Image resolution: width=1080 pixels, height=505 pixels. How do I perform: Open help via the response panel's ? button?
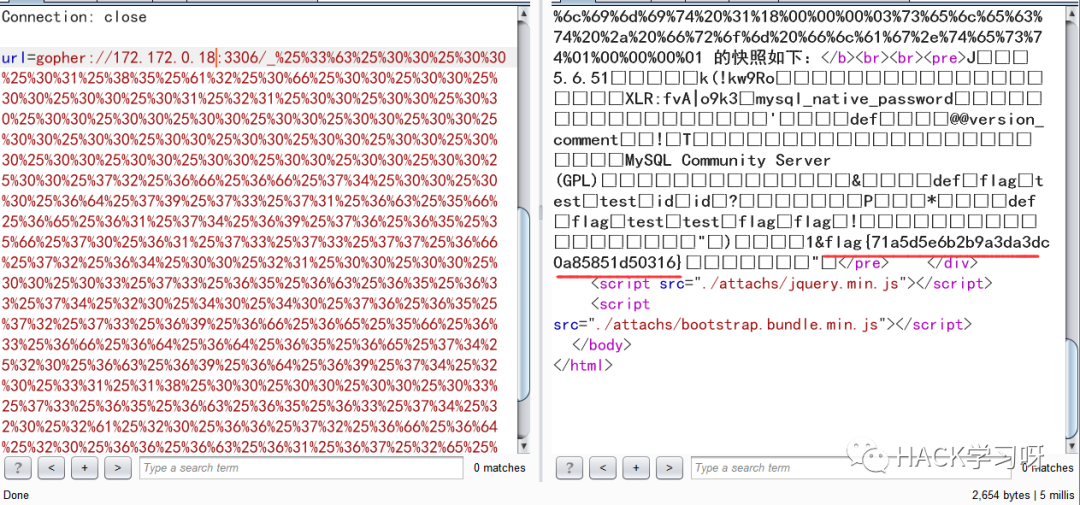pos(569,468)
